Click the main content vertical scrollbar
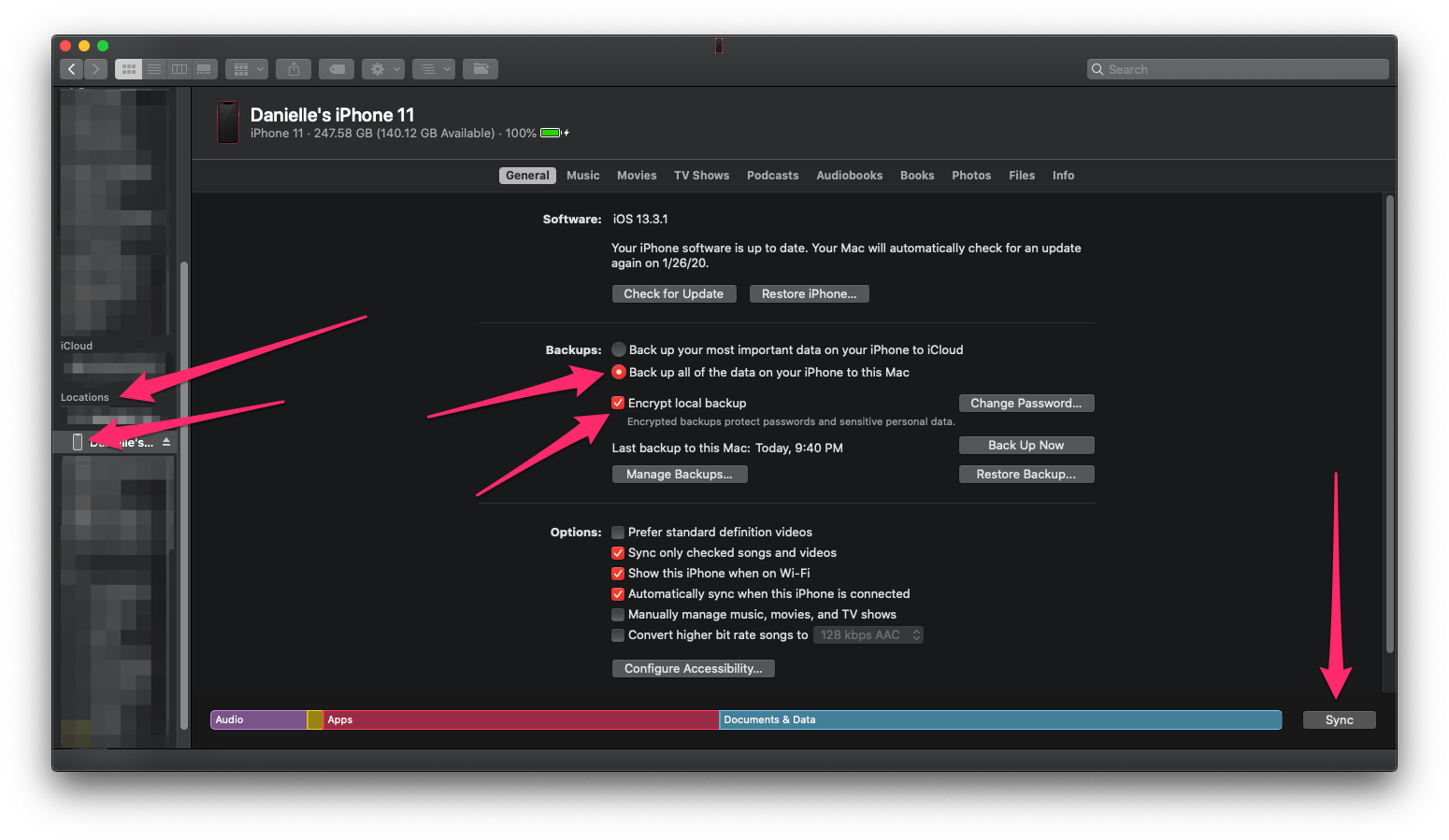 [1390, 425]
